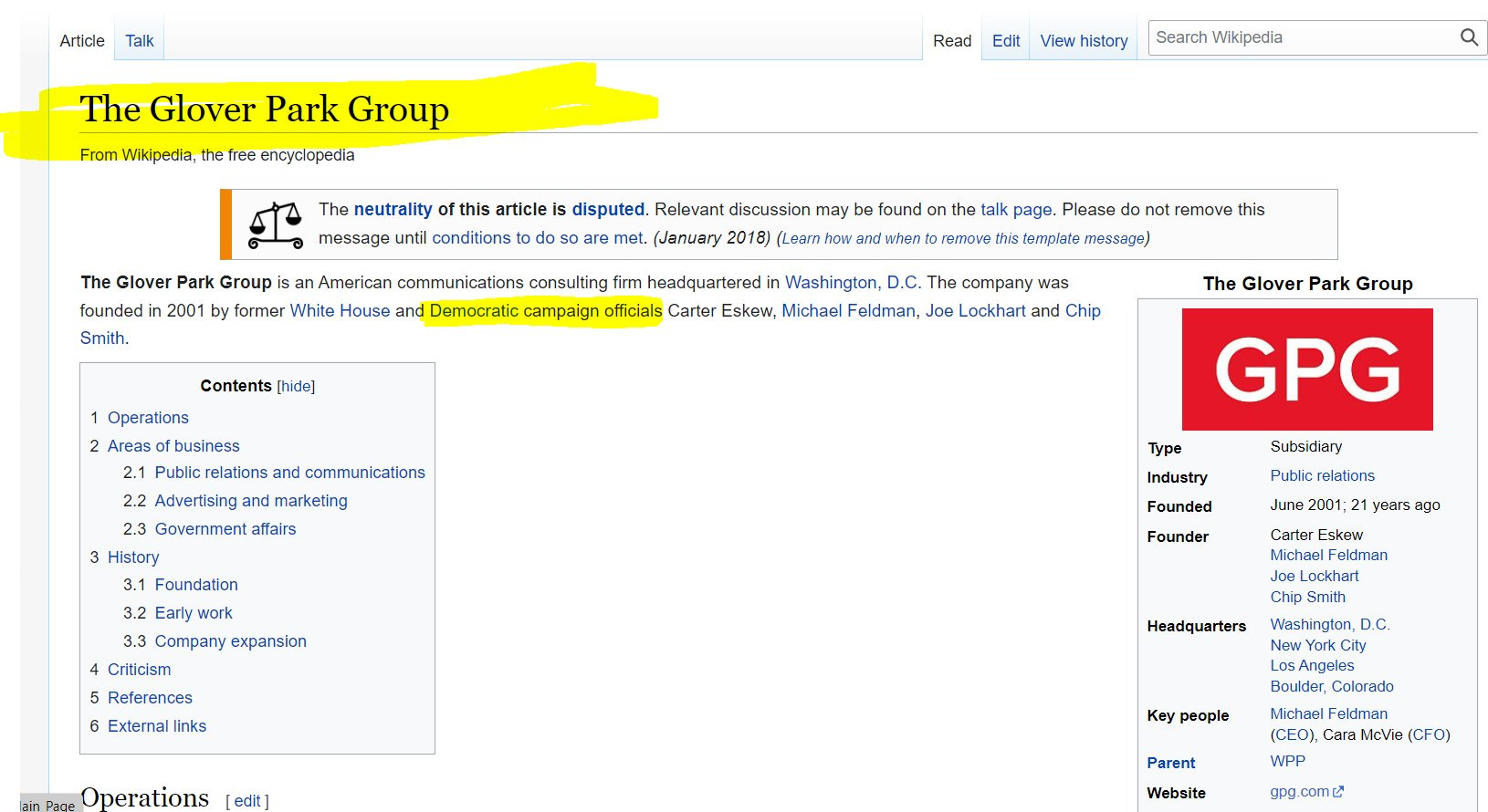Open Democratic campaign officials link
The width and height of the screenshot is (1488, 812).
tap(546, 310)
